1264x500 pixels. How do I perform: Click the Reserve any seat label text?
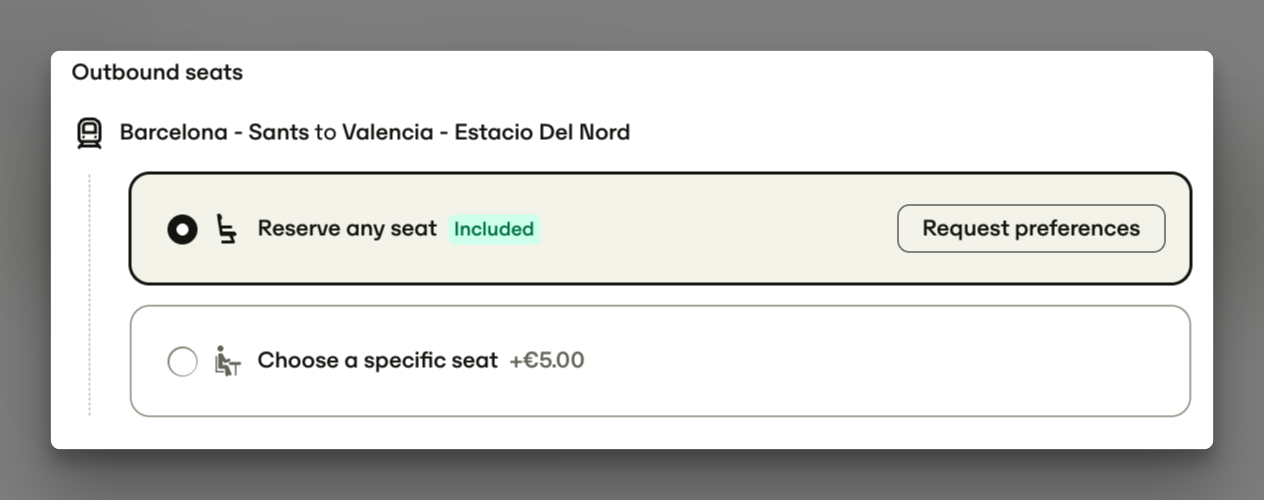tap(347, 228)
